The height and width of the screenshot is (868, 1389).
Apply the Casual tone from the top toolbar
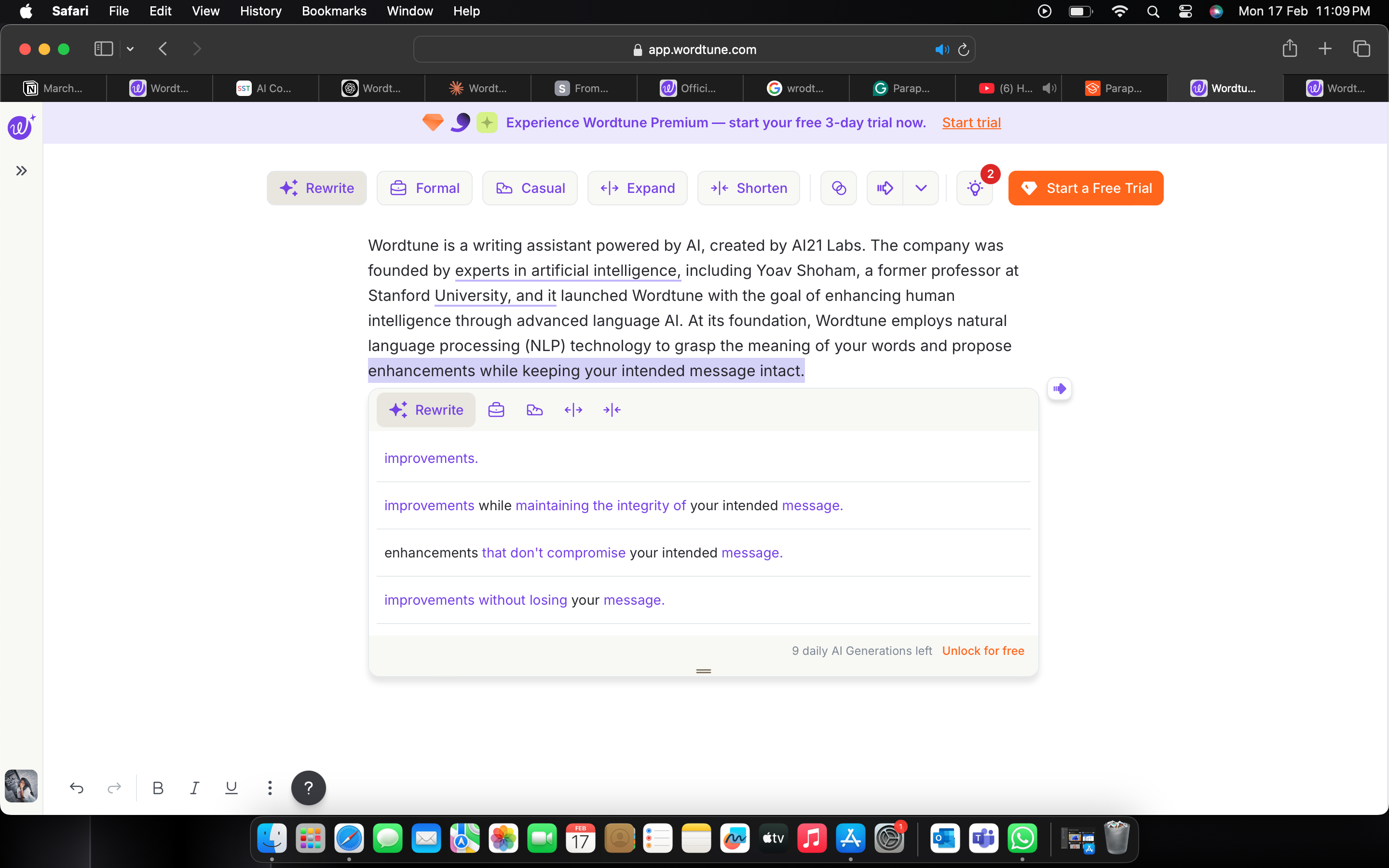[530, 188]
